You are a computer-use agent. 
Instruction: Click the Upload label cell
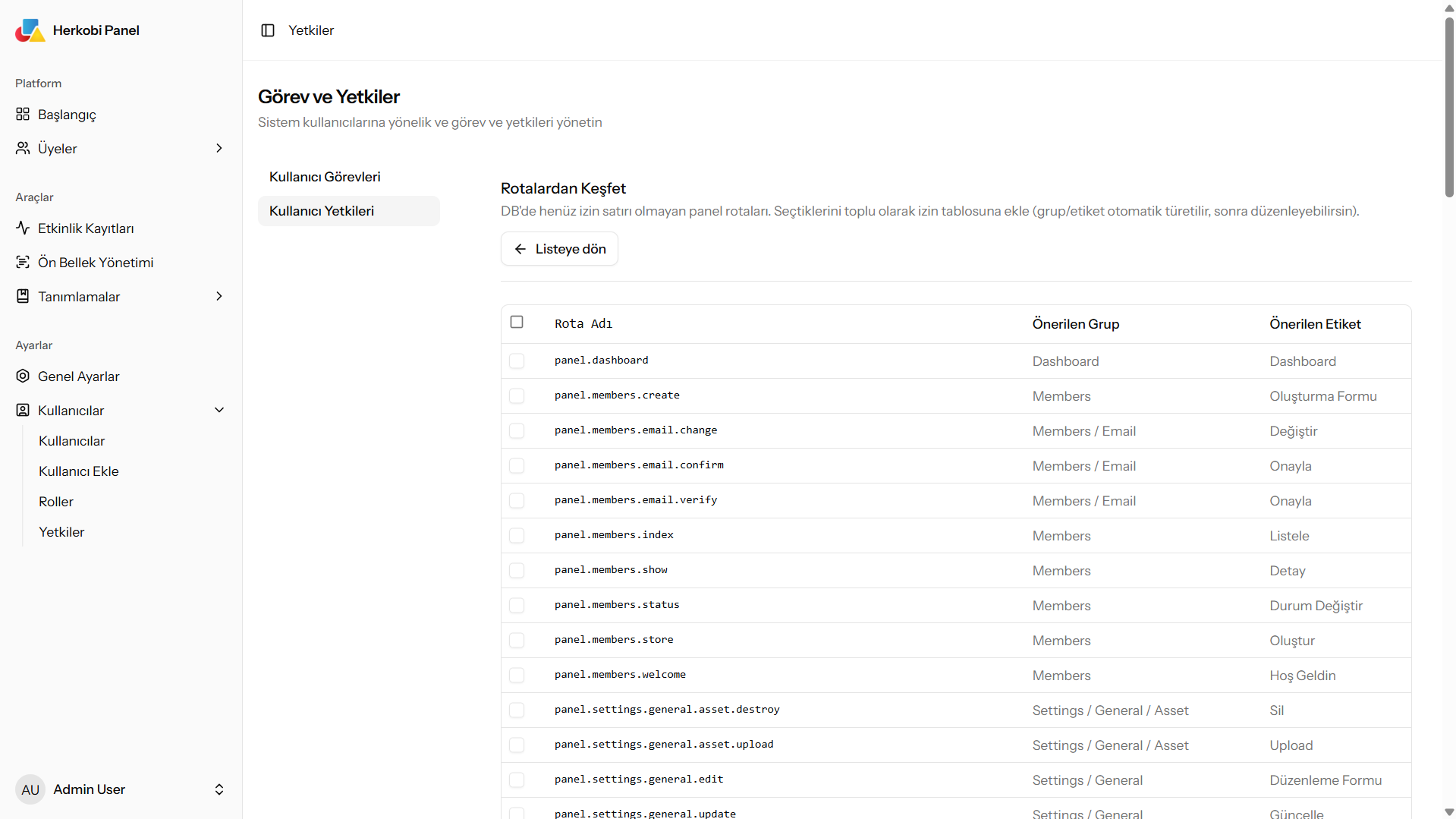point(1291,745)
